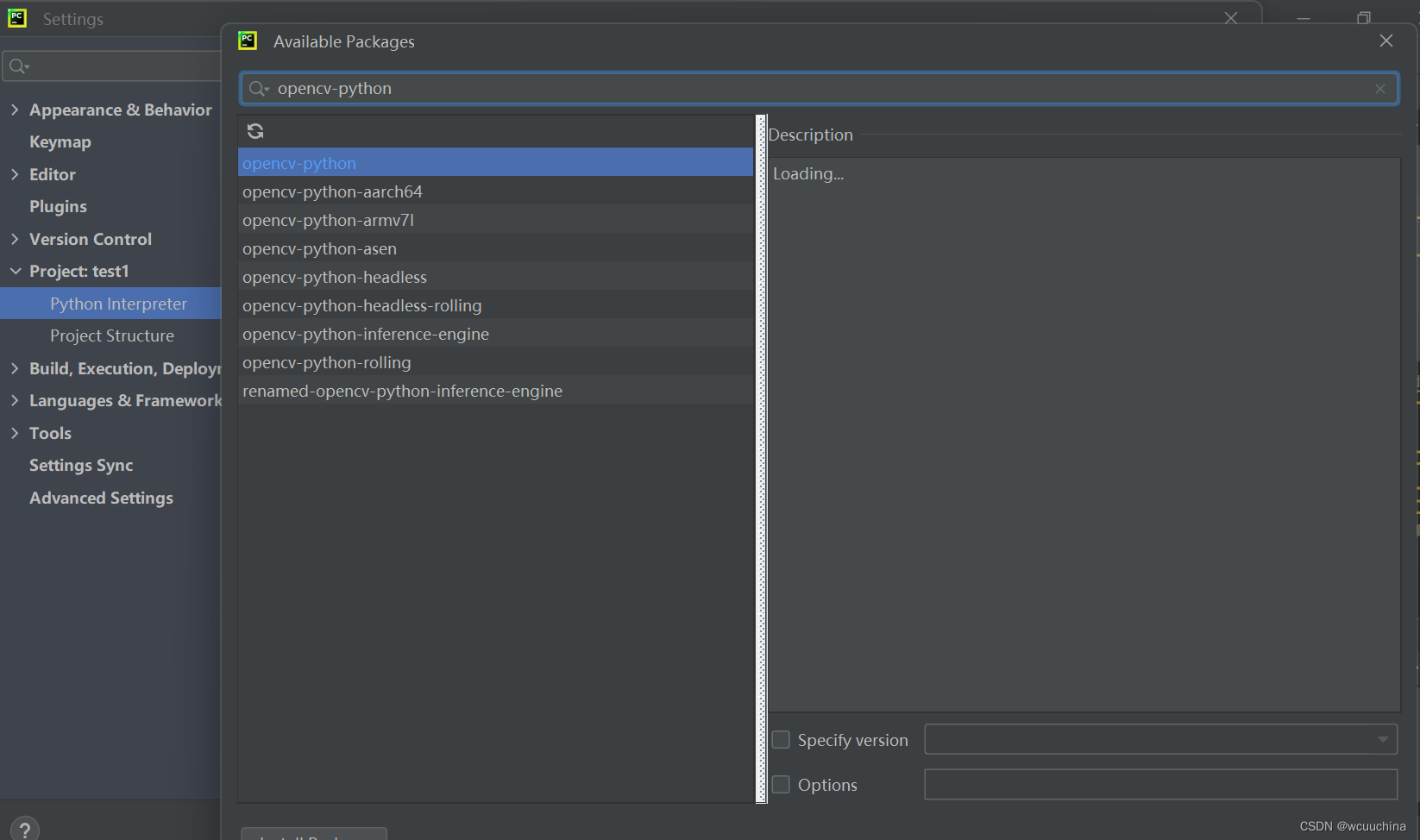This screenshot has height=840, width=1420.
Task: Select opencv-python-headless-rolling package
Action: [x=495, y=305]
